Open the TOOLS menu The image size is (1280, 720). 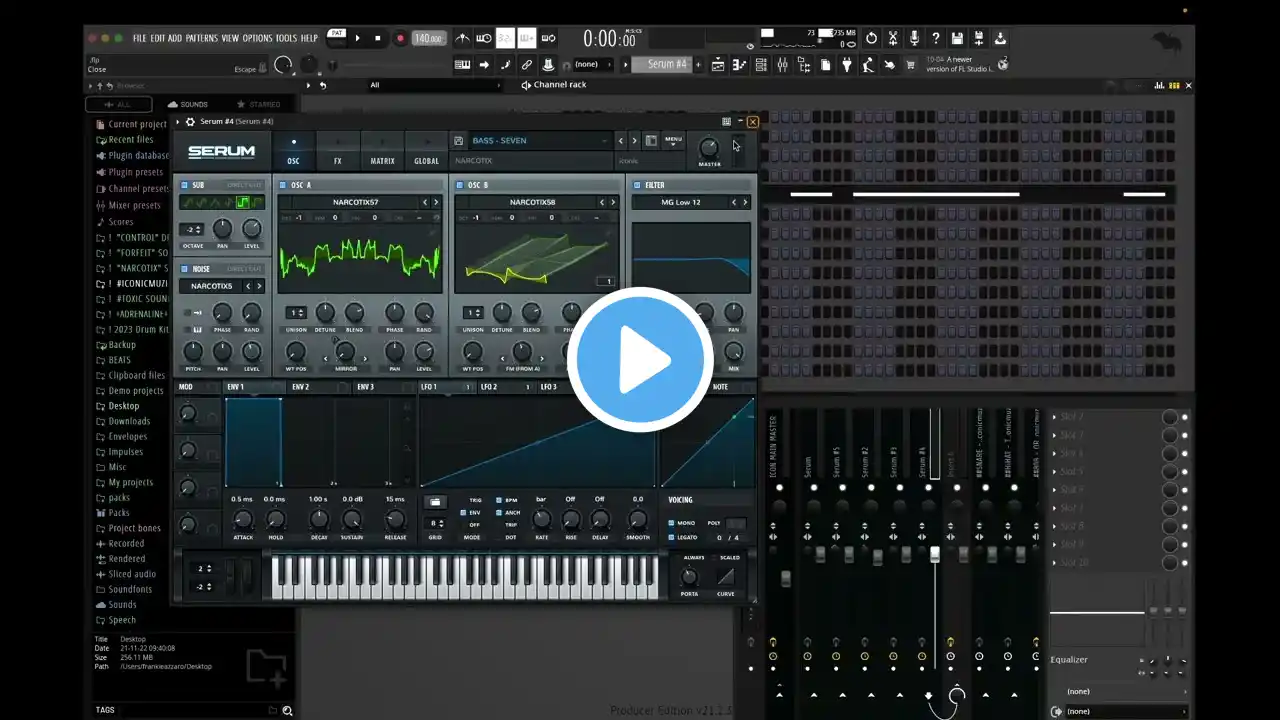(x=286, y=38)
